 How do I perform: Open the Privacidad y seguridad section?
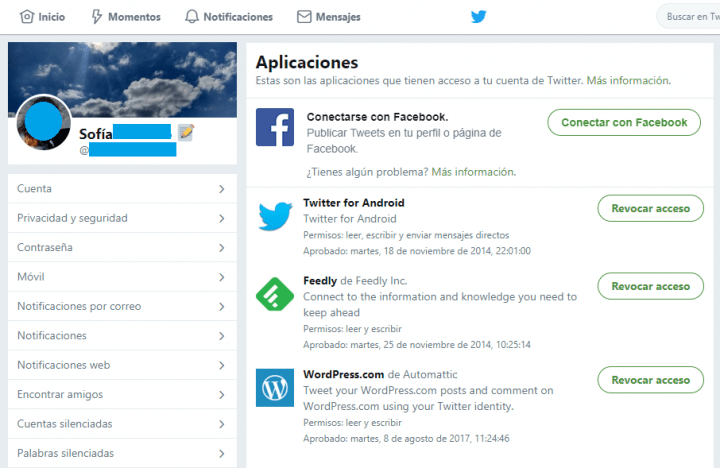(x=123, y=218)
